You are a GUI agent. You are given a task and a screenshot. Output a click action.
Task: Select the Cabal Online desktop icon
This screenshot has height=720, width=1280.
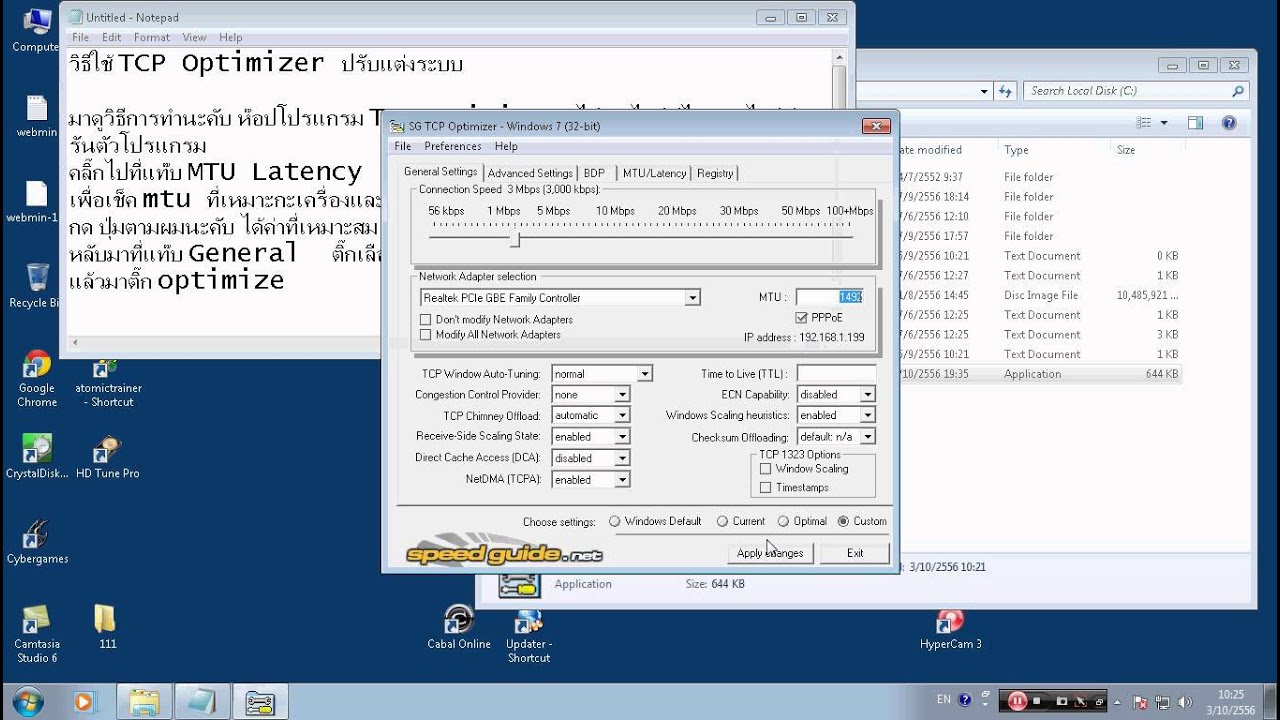[x=459, y=627]
